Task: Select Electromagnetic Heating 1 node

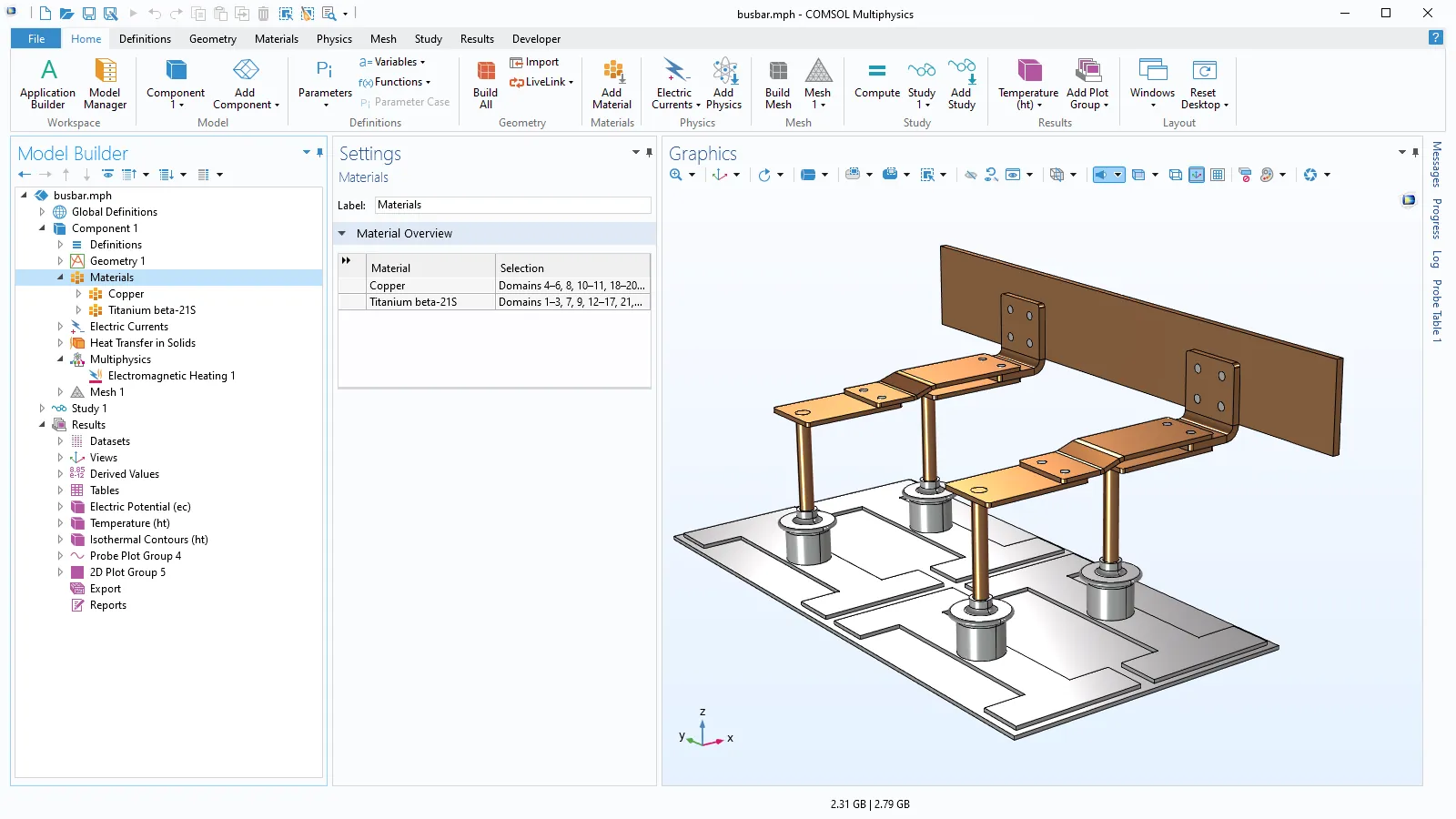Action: [171, 376]
